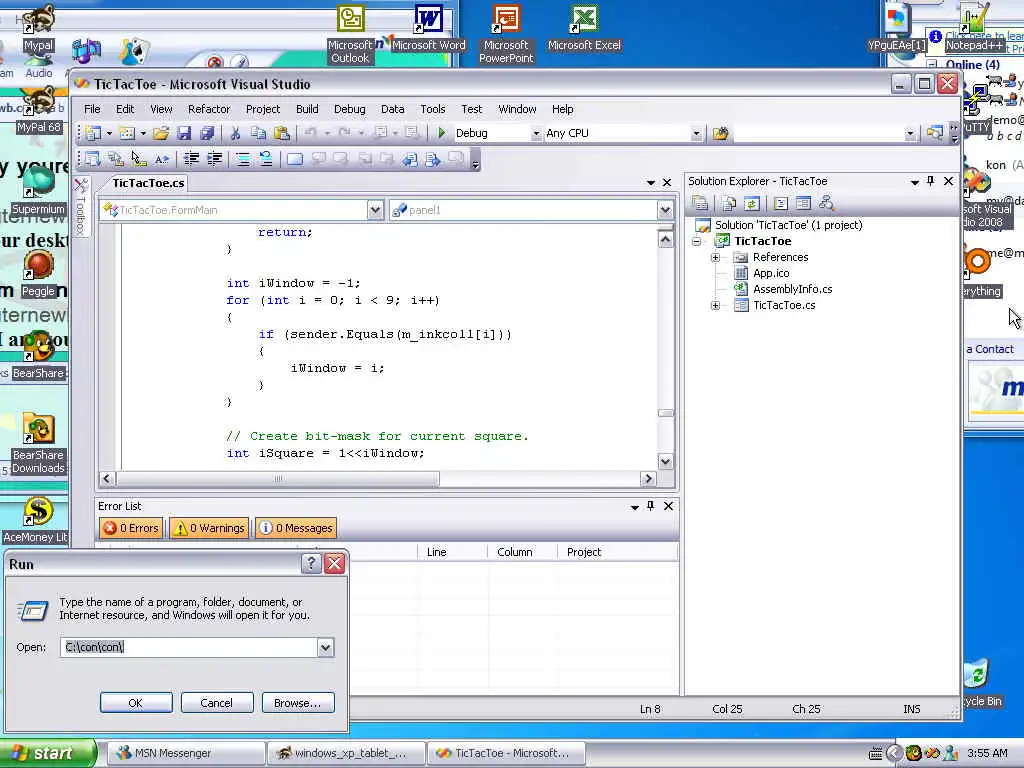Viewport: 1024px width, 768px height.
Task: Click Browse... in the Run dialog
Action: (298, 703)
